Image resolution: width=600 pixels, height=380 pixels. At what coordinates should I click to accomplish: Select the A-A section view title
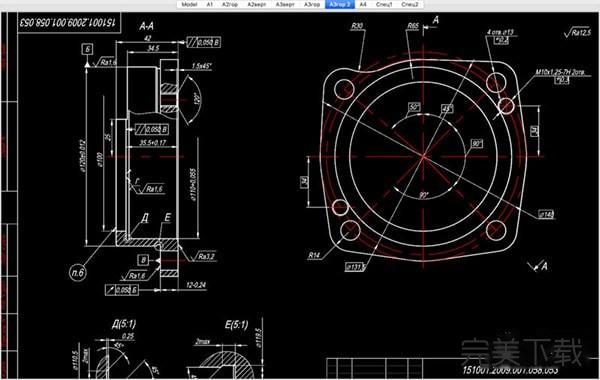[x=147, y=26]
